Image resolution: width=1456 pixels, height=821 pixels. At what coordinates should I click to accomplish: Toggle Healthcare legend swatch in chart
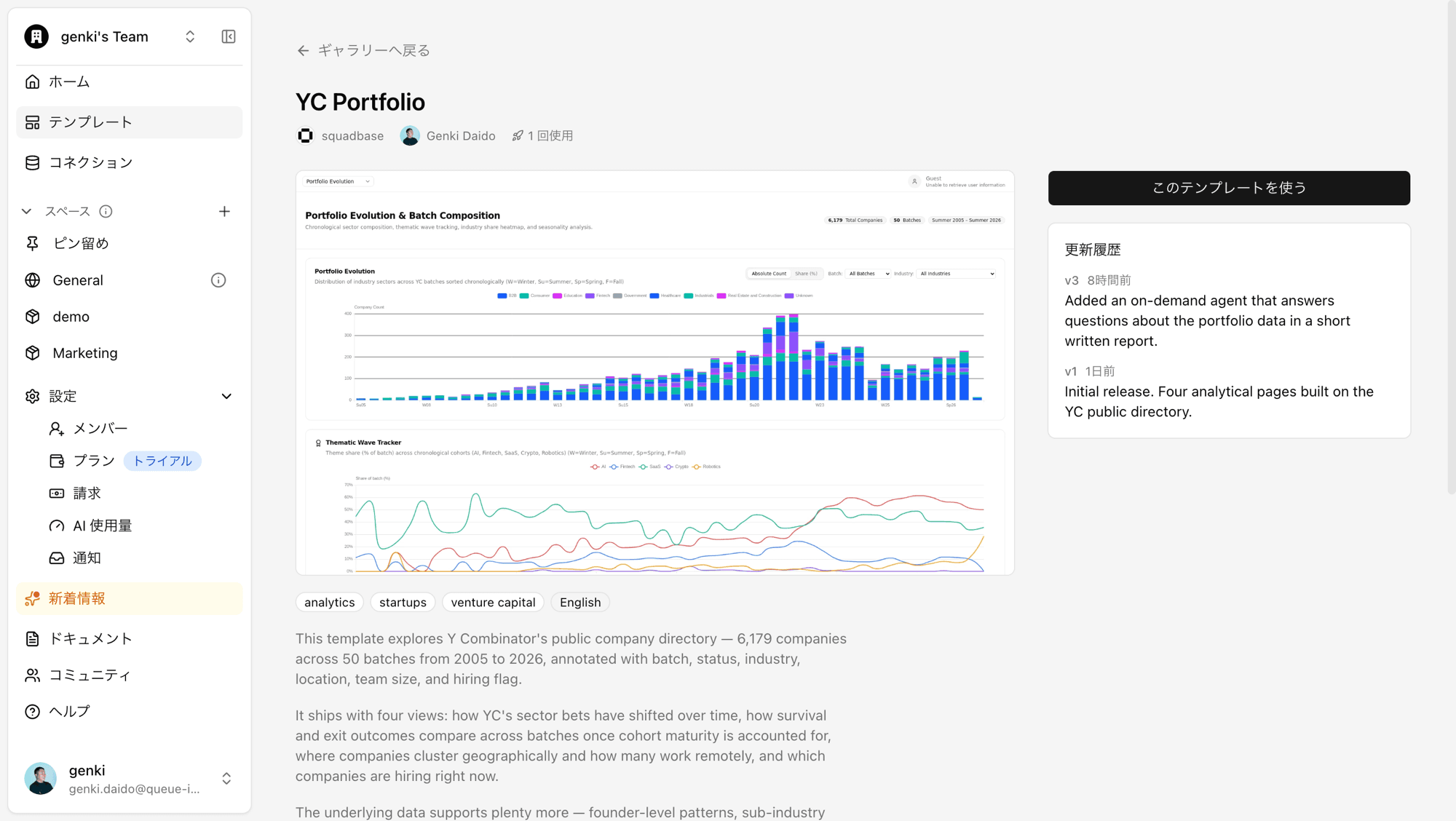[654, 296]
